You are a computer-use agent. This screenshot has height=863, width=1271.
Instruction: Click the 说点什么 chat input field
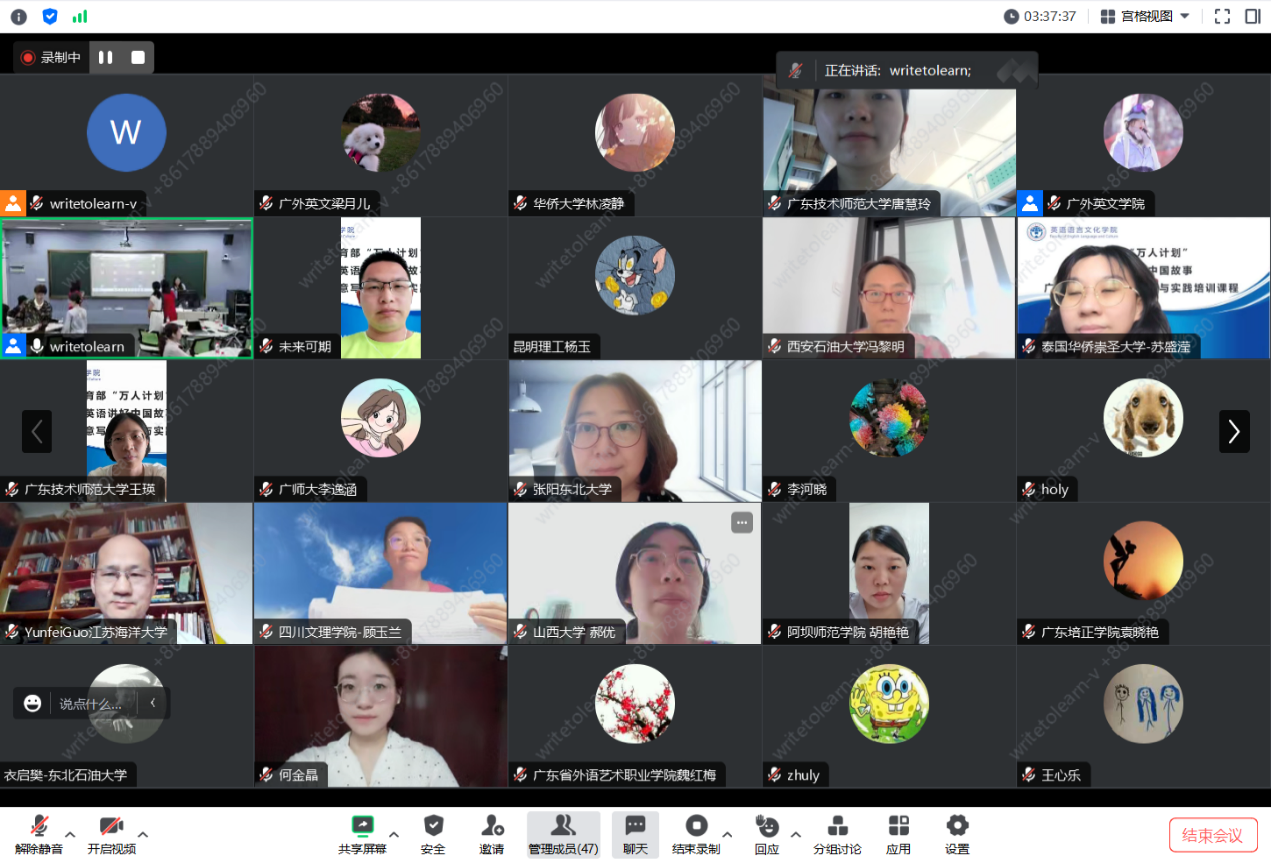tap(90, 703)
